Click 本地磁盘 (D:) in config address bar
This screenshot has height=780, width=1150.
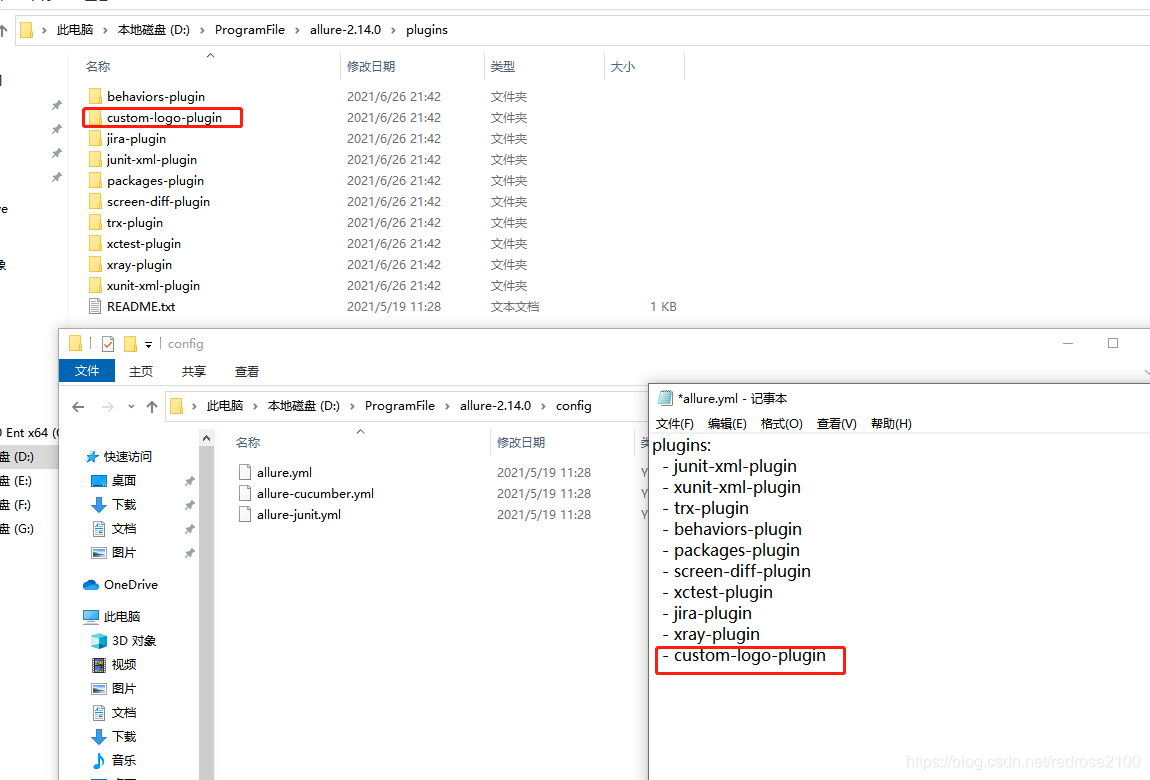[304, 406]
